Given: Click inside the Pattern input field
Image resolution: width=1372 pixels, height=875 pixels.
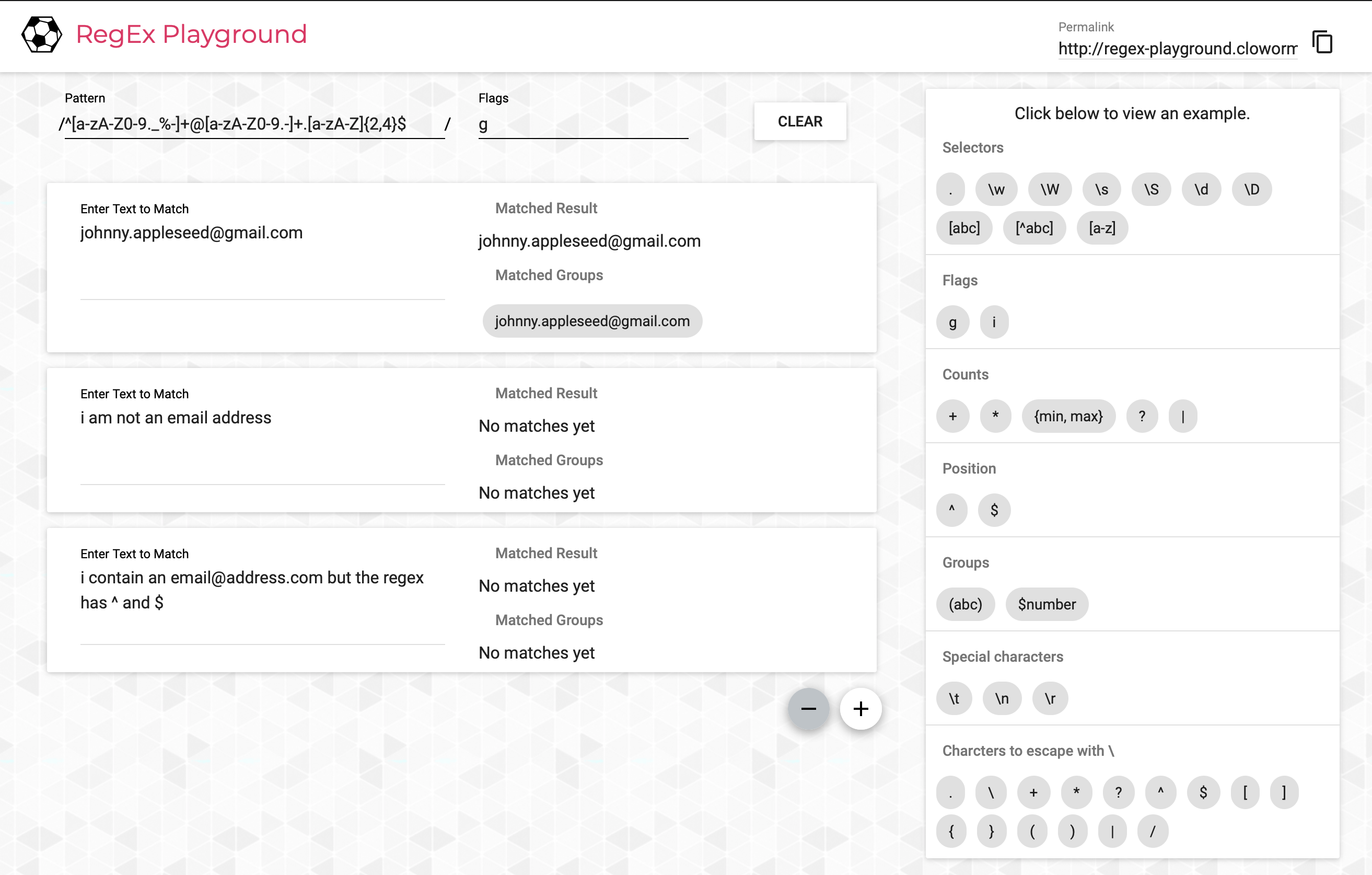Looking at the screenshot, I should (x=251, y=124).
